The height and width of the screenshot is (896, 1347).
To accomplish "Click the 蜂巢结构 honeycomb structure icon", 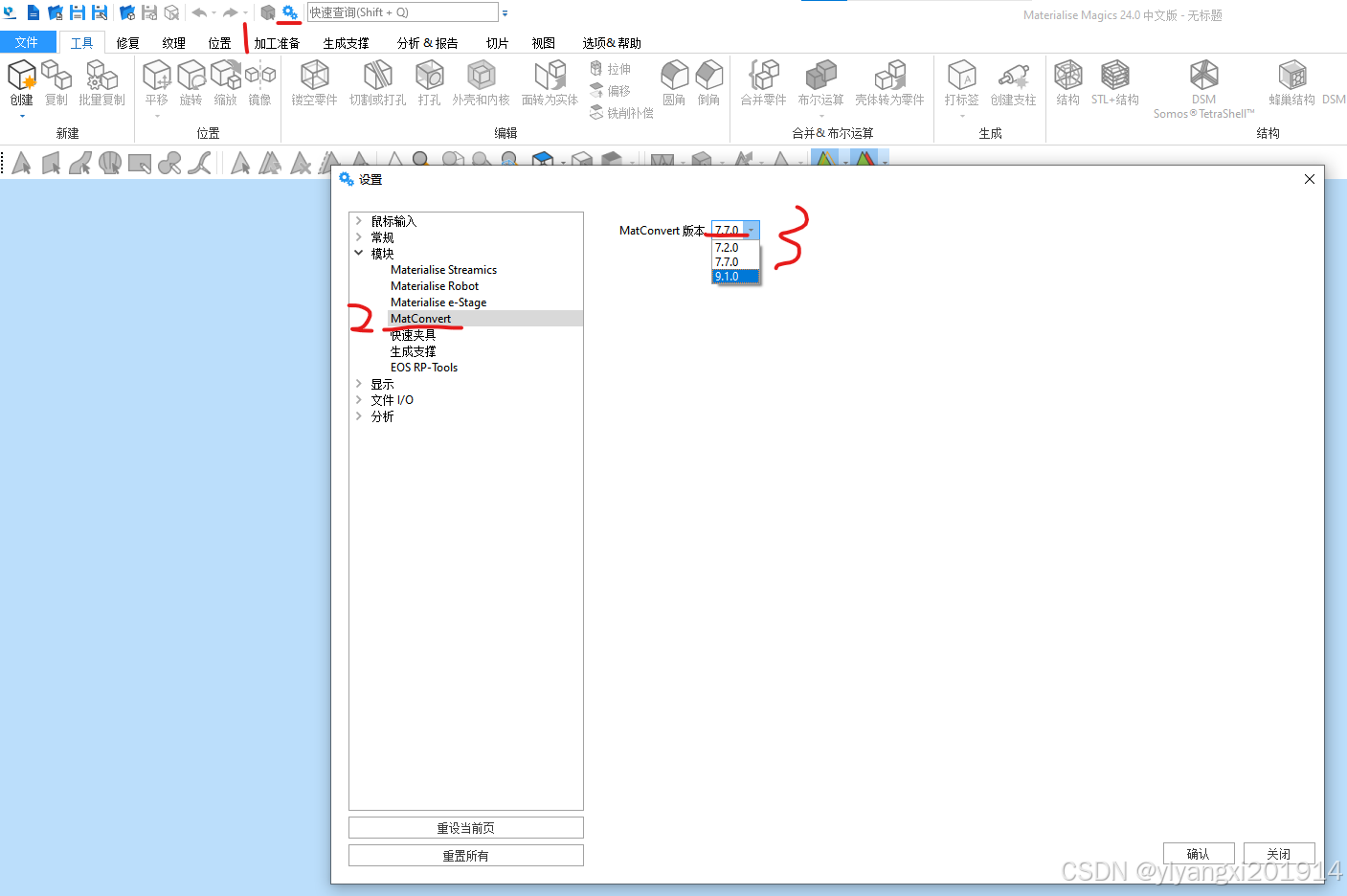I will (1292, 76).
